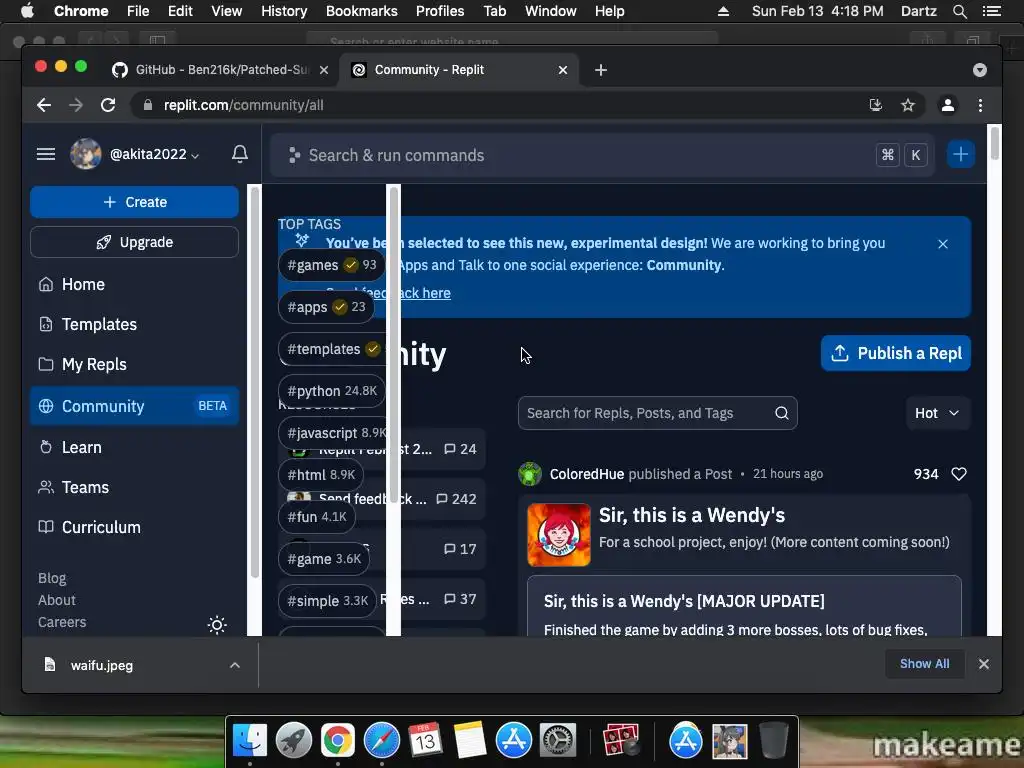Viewport: 1024px width, 768px height.
Task: Open the Careers link
Action: (x=62, y=622)
